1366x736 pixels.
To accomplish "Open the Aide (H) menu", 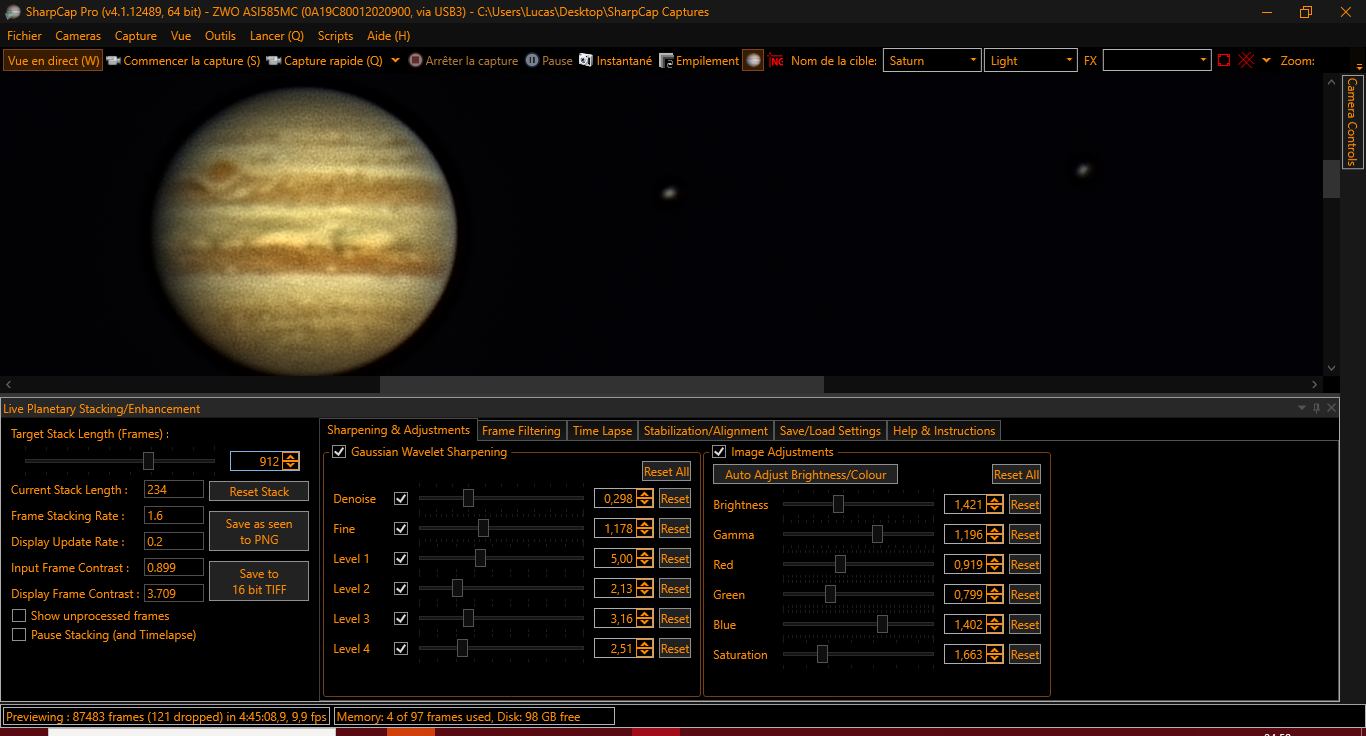I will click(x=389, y=36).
